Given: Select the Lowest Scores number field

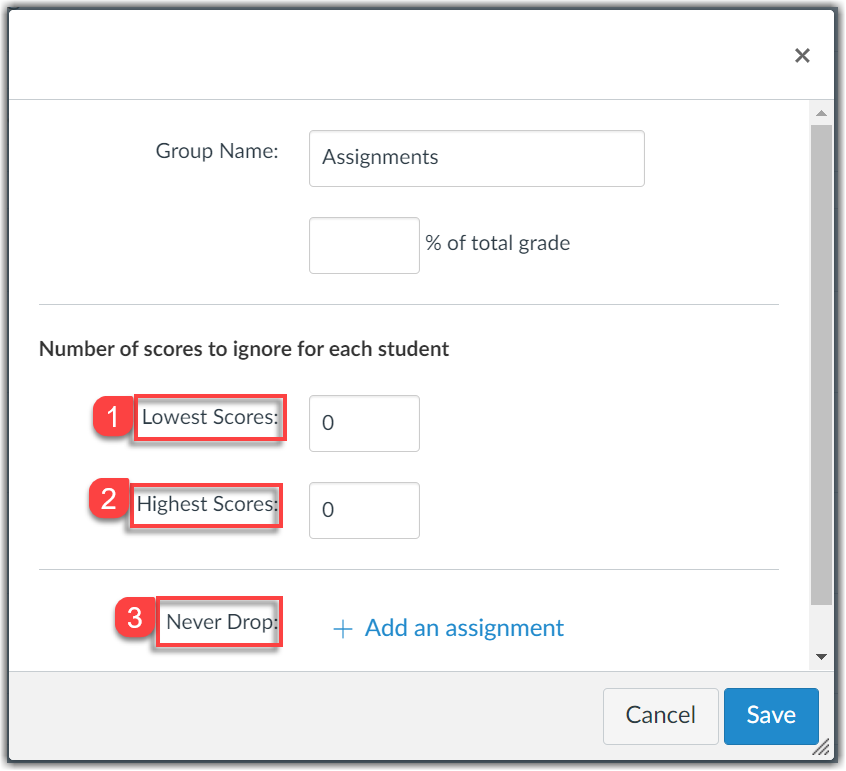Looking at the screenshot, I should point(364,423).
